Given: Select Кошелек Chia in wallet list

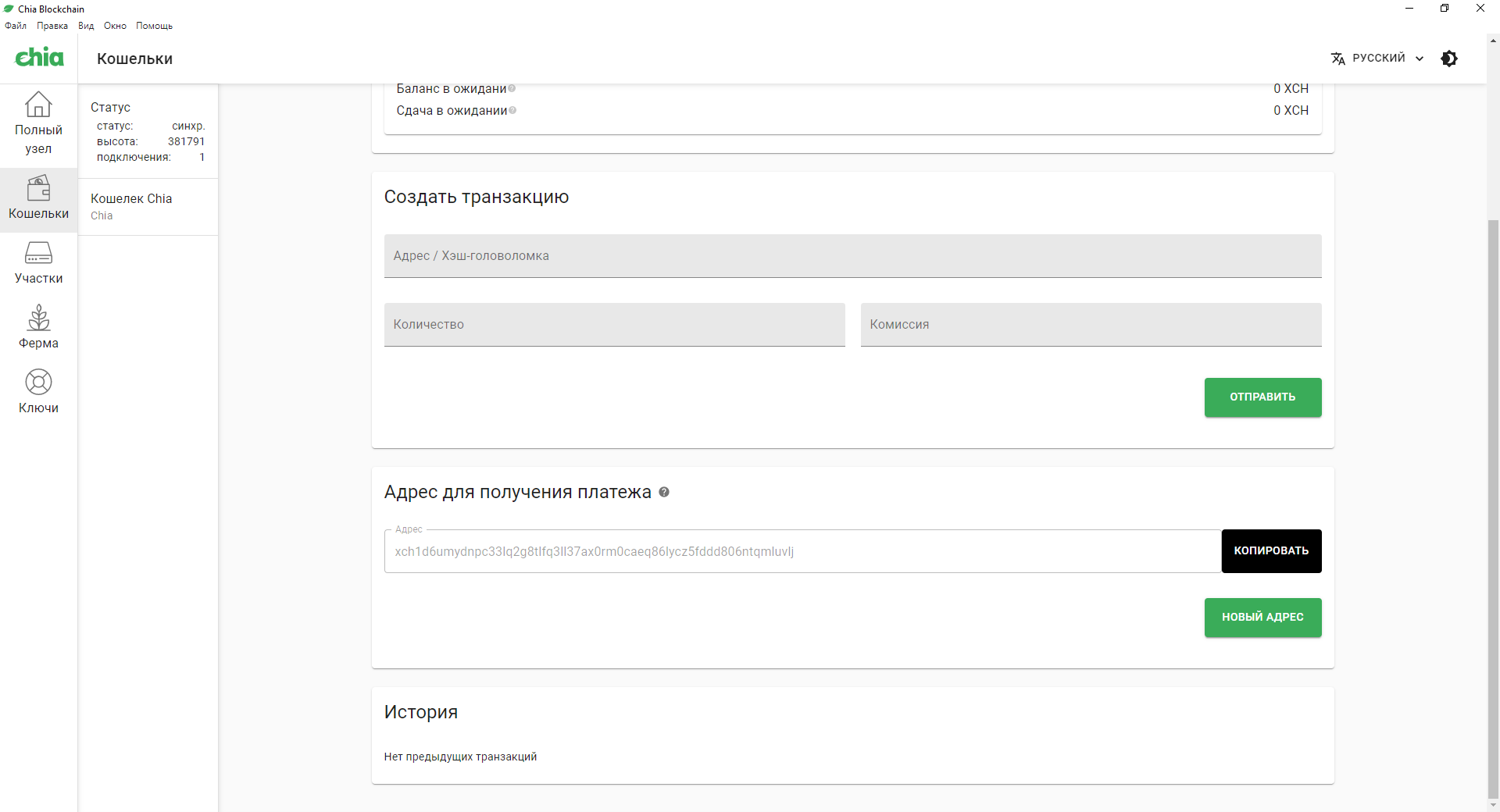Looking at the screenshot, I should click(148, 207).
